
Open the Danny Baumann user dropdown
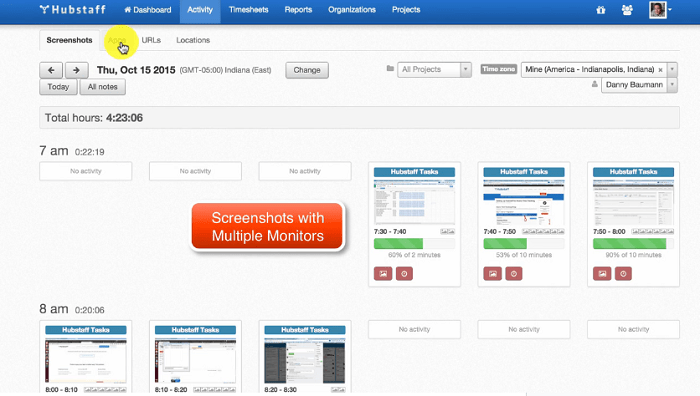pos(639,85)
